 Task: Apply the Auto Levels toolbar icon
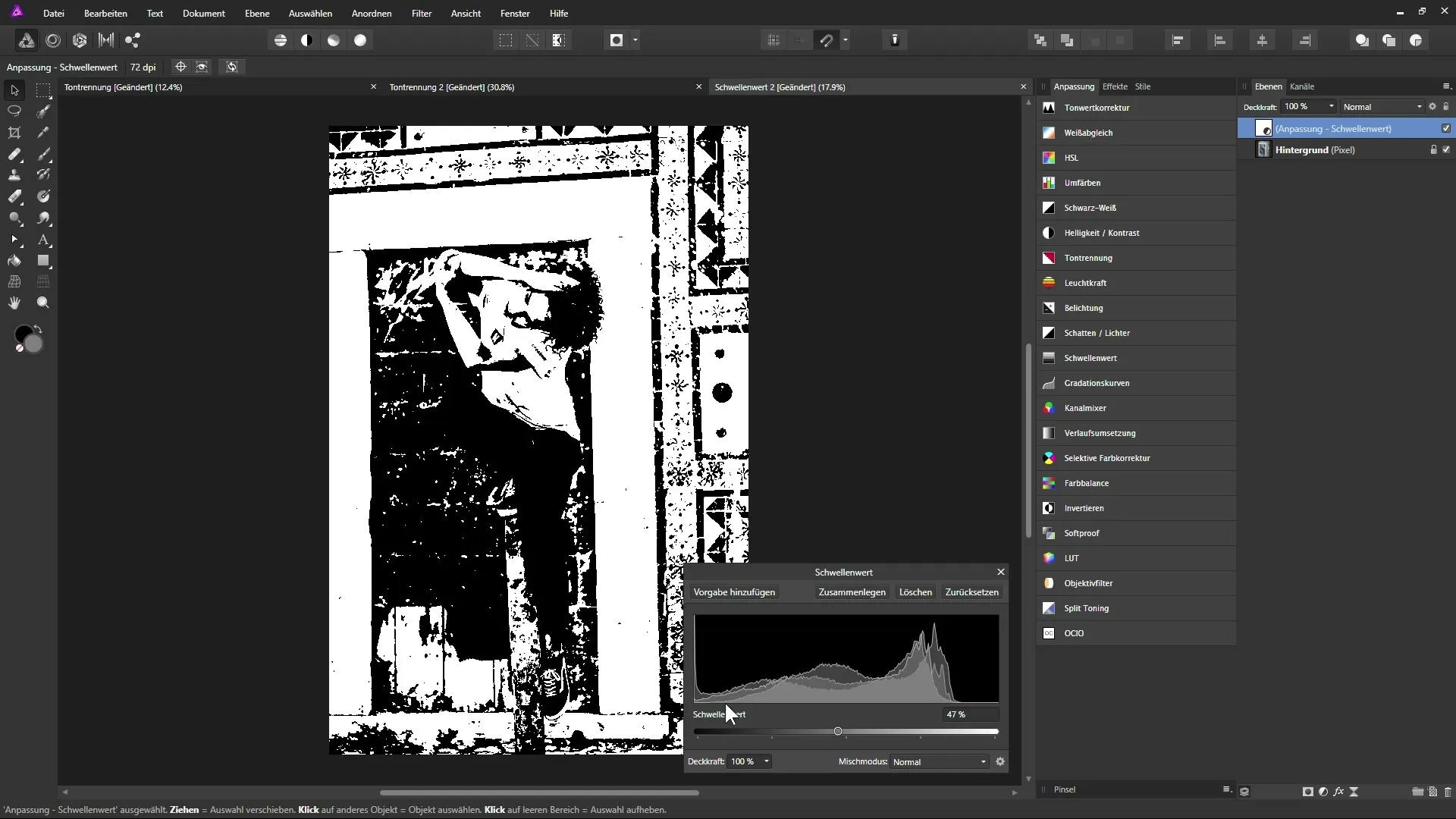pyautogui.click(x=281, y=40)
